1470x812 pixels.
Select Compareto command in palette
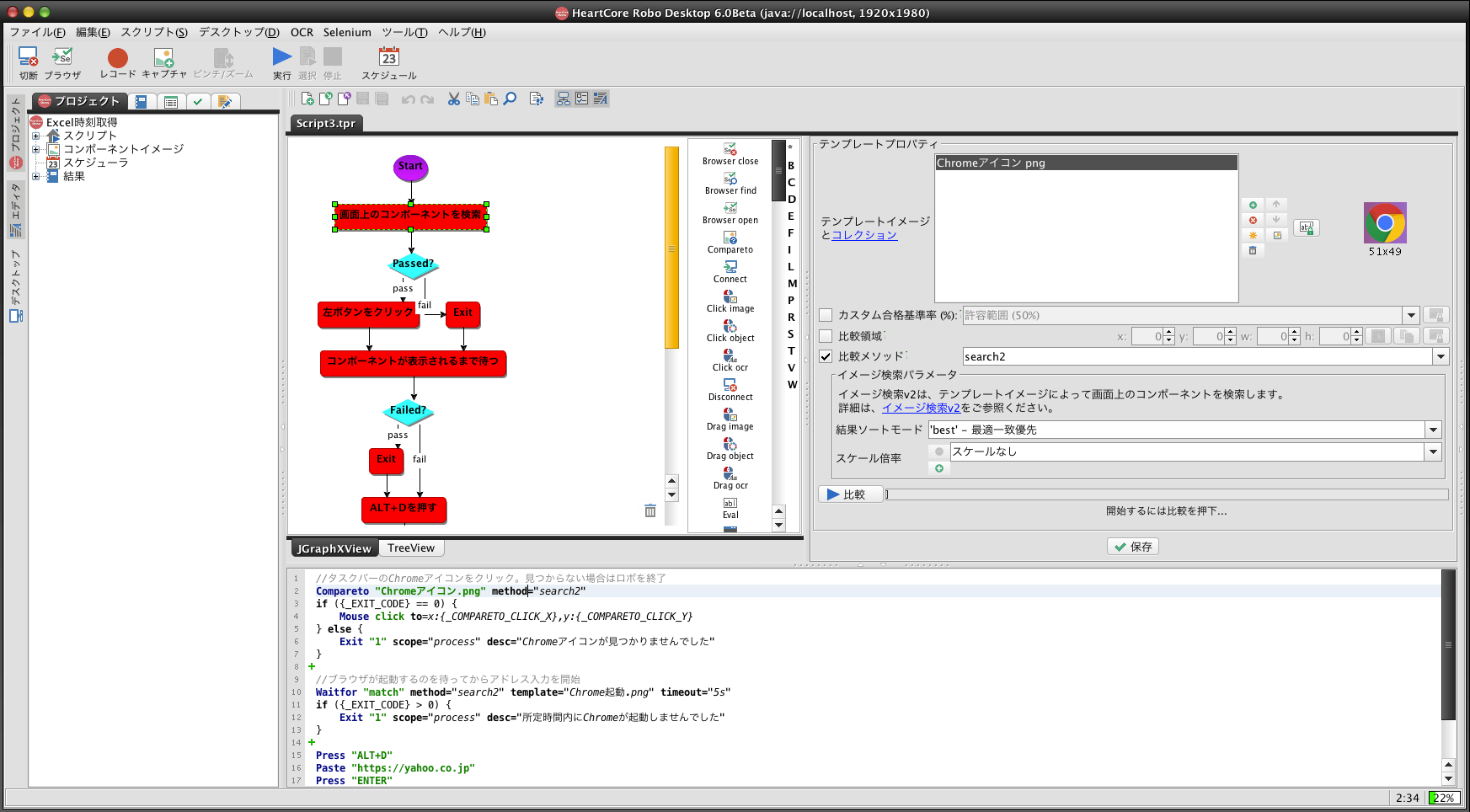730,242
